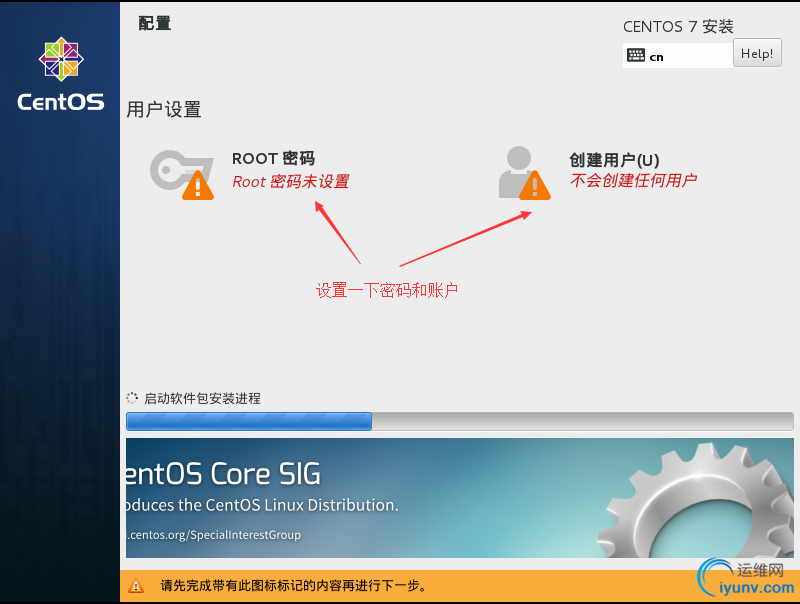800x604 pixels.
Task: Click the centos.org/SpecialInterestGroup link text
Action: 214,535
